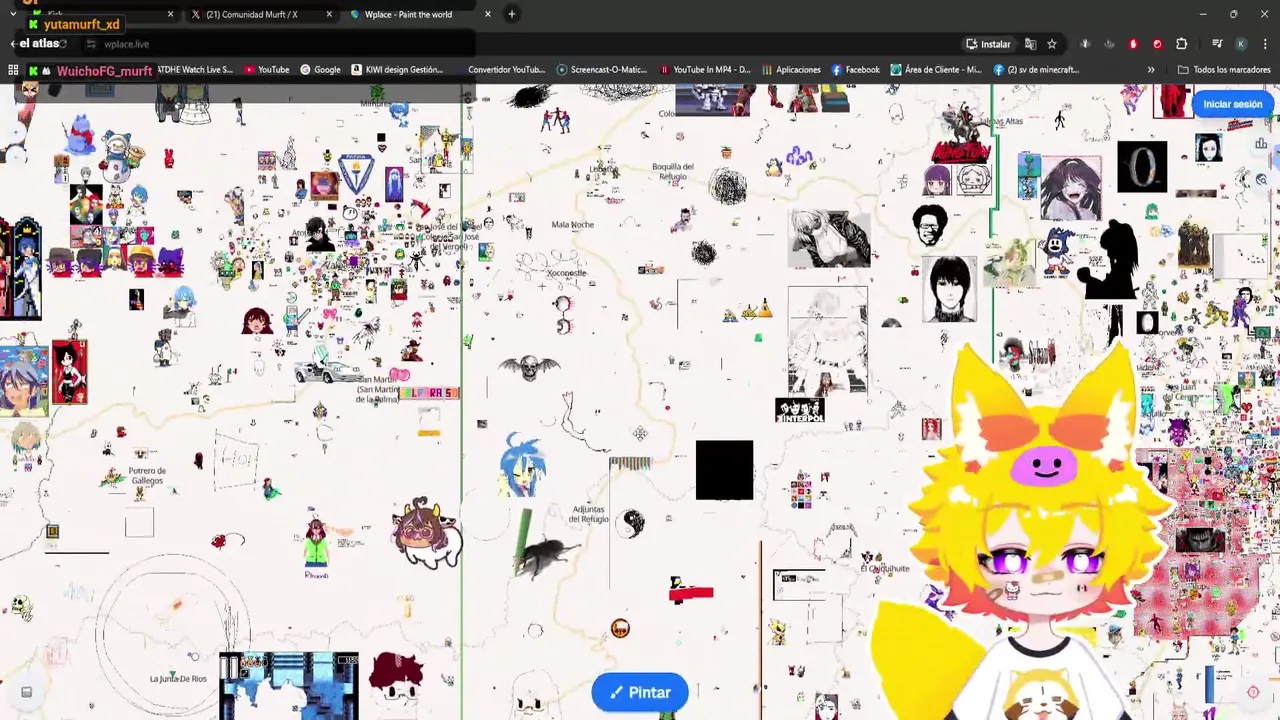The width and height of the screenshot is (1280, 720).
Task: Open the leaderboard bar chart icon
Action: (x=1261, y=144)
